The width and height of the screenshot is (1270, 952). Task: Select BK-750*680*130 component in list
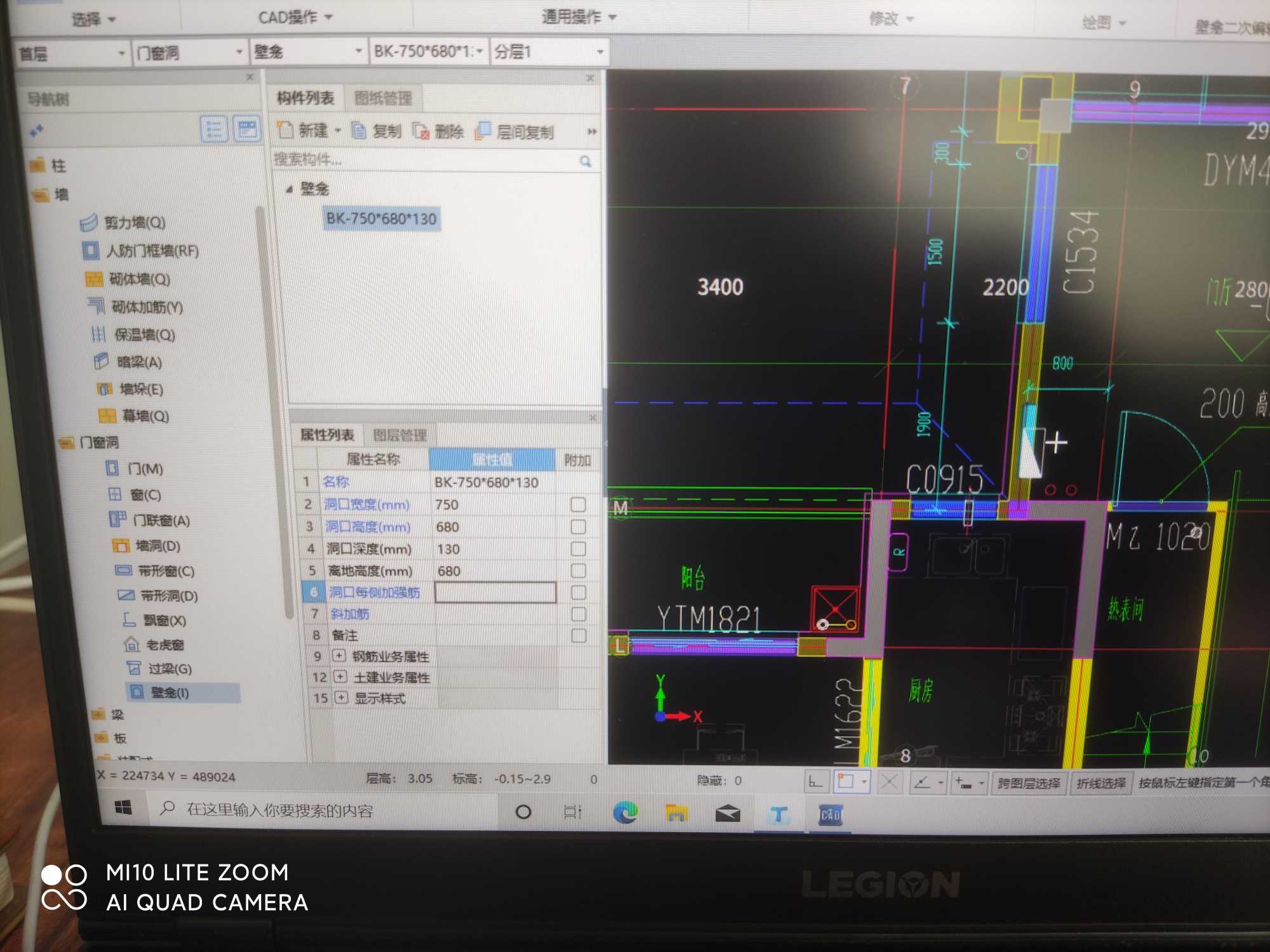click(382, 219)
